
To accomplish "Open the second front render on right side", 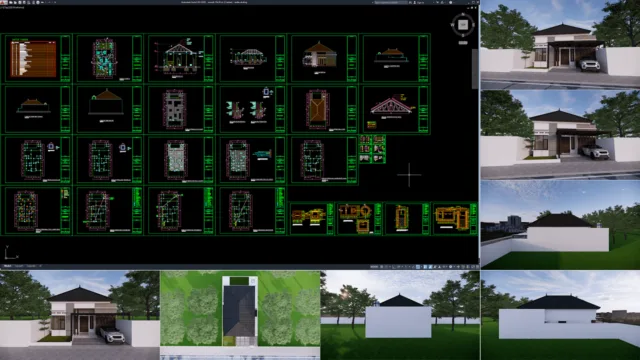I will coord(560,135).
